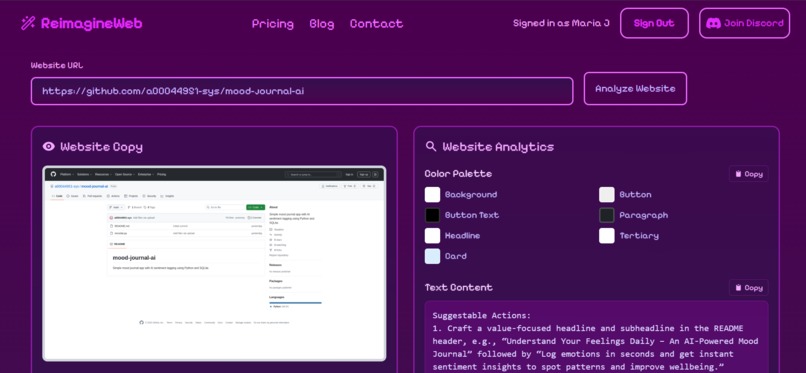Image resolution: width=806 pixels, height=373 pixels.
Task: Select the Button color swatch
Action: pyautogui.click(x=607, y=195)
